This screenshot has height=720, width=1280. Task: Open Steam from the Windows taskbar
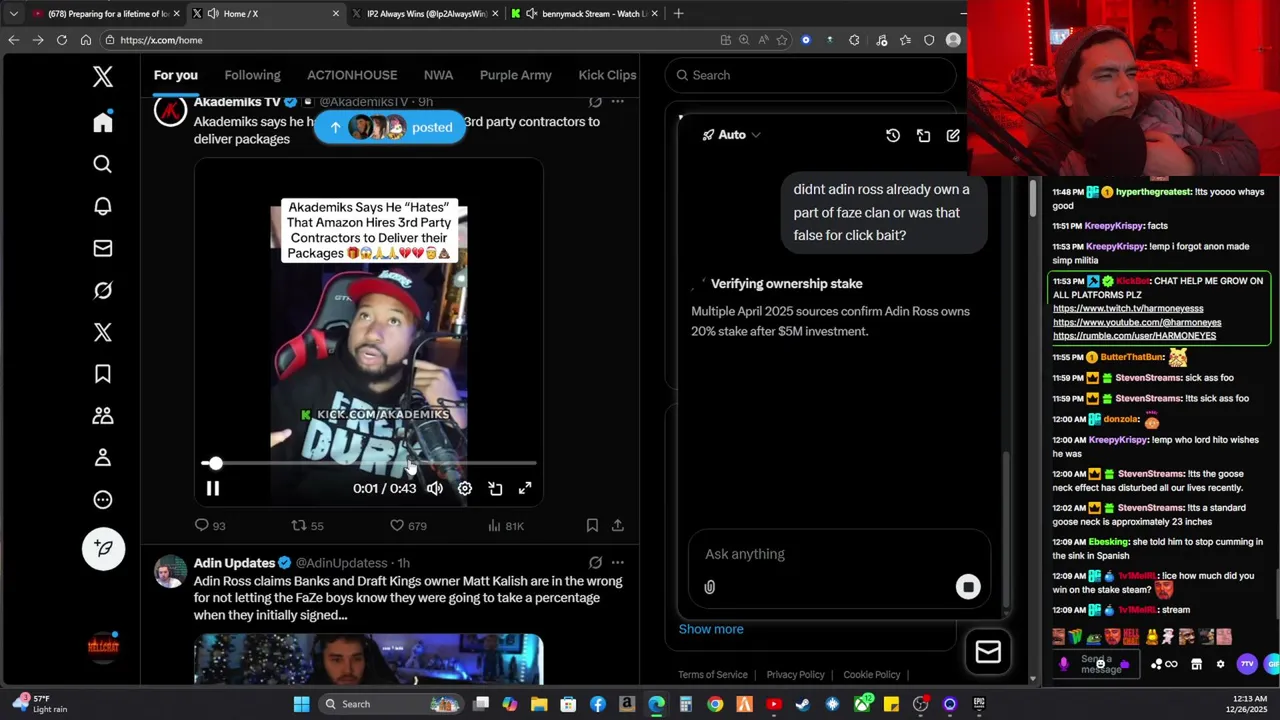(802, 704)
